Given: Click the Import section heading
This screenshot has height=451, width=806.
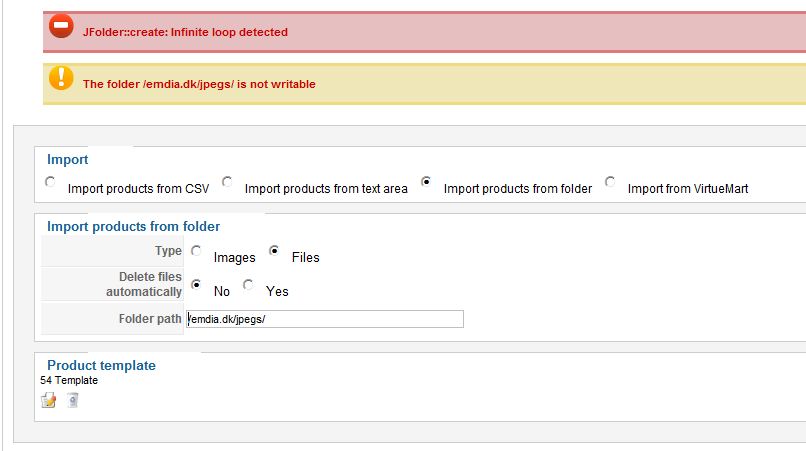Looking at the screenshot, I should tap(67, 159).
